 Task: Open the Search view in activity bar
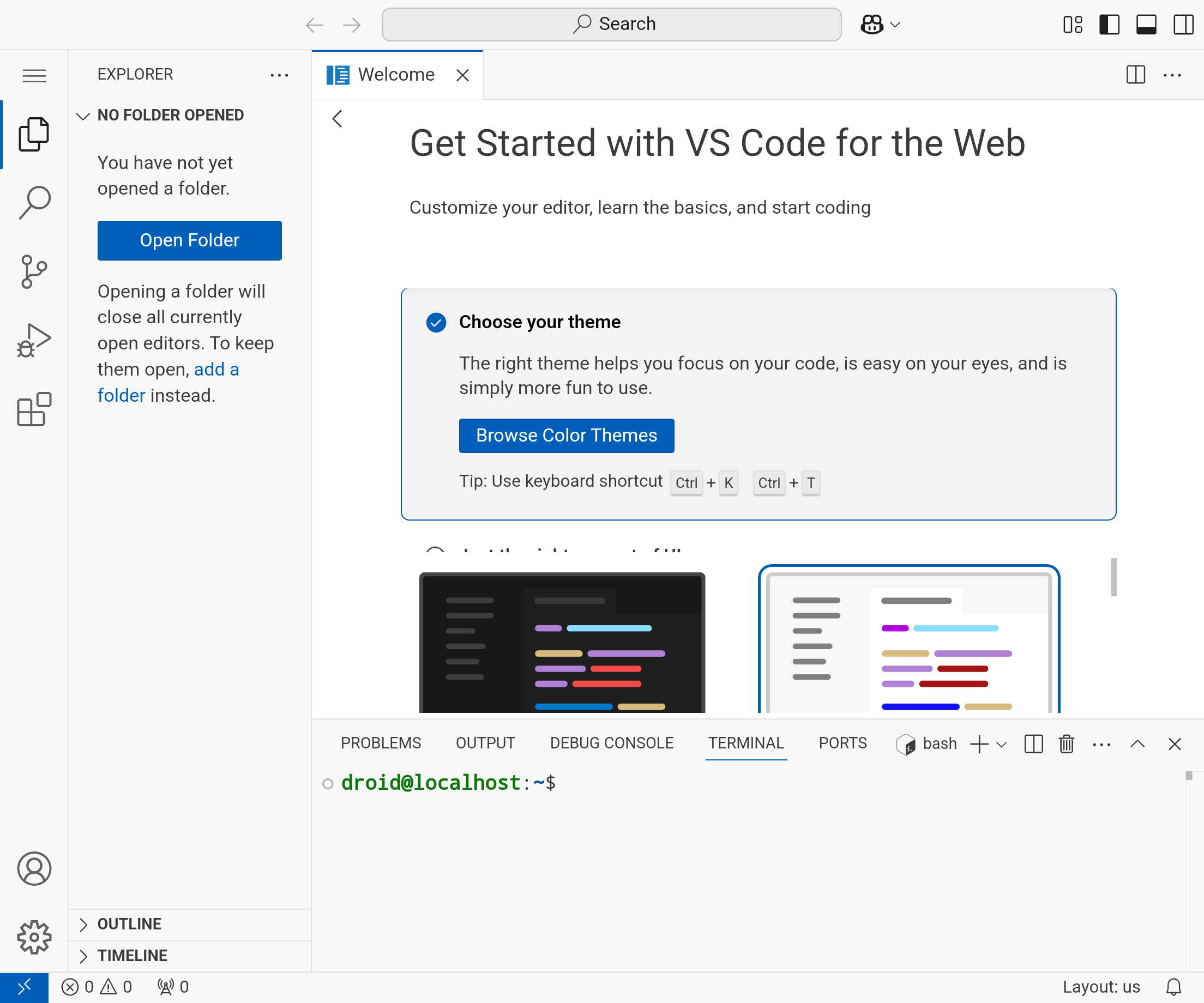coord(34,202)
